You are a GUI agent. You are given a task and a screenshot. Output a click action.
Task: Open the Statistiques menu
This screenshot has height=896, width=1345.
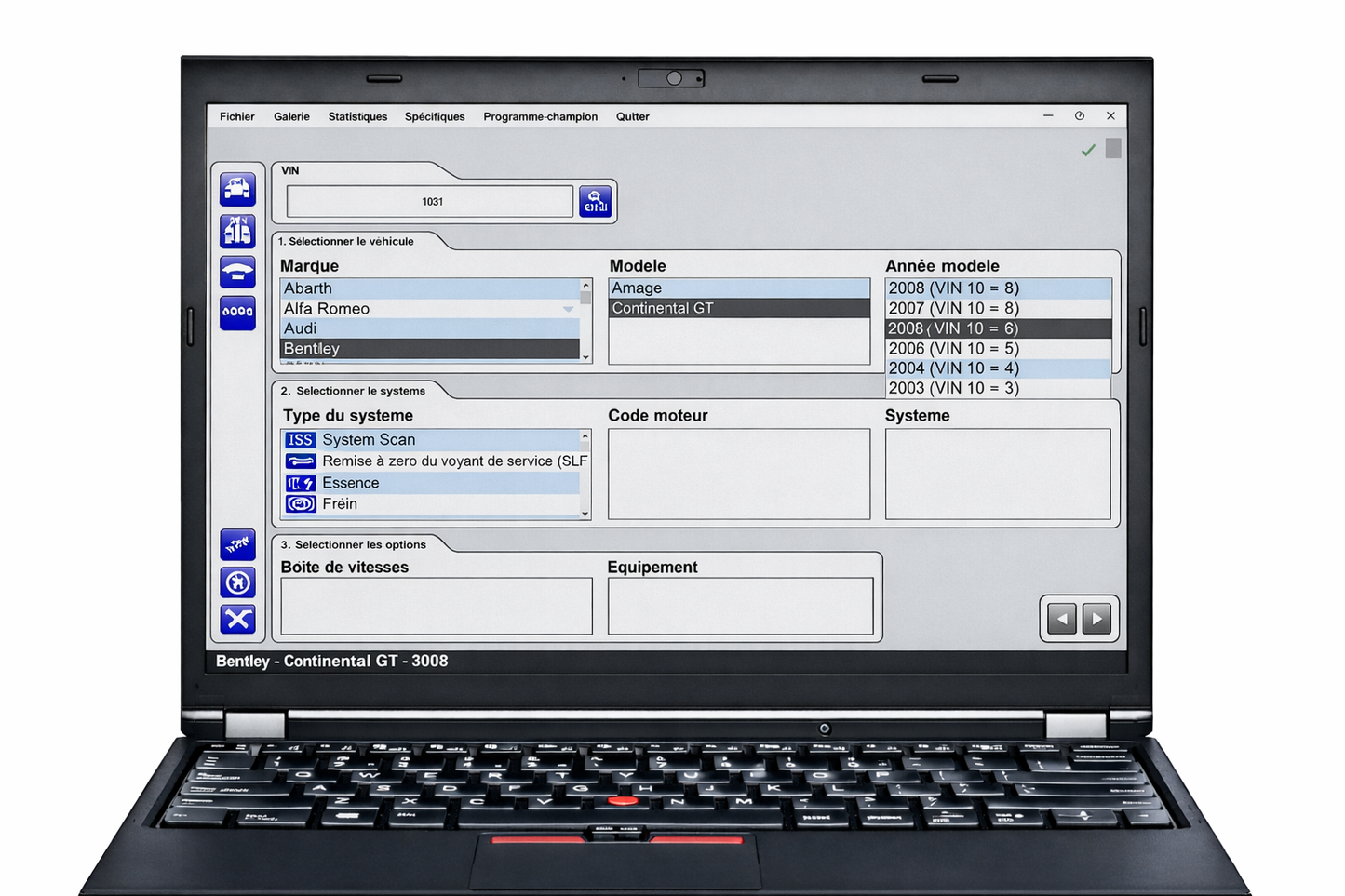click(x=357, y=116)
